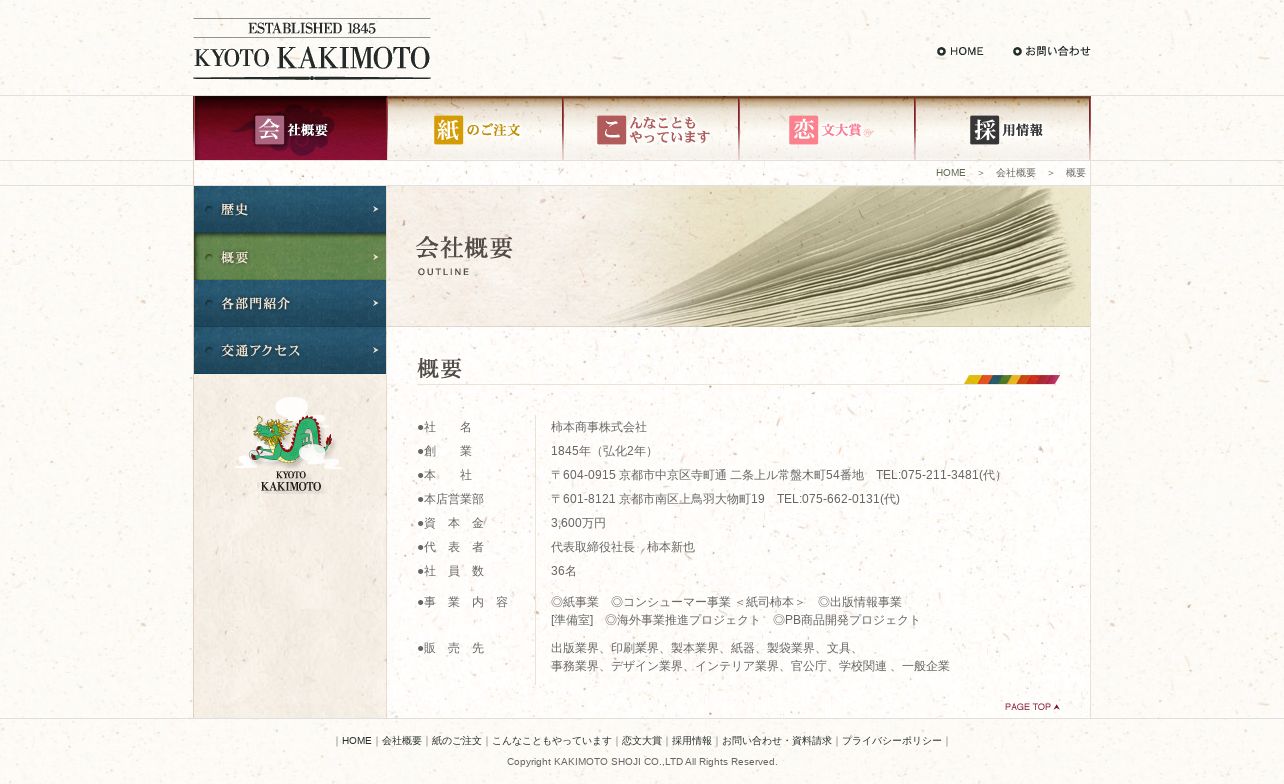Open the 交通アクセス sidebar menu item
The width and height of the screenshot is (1284, 784).
(290, 351)
